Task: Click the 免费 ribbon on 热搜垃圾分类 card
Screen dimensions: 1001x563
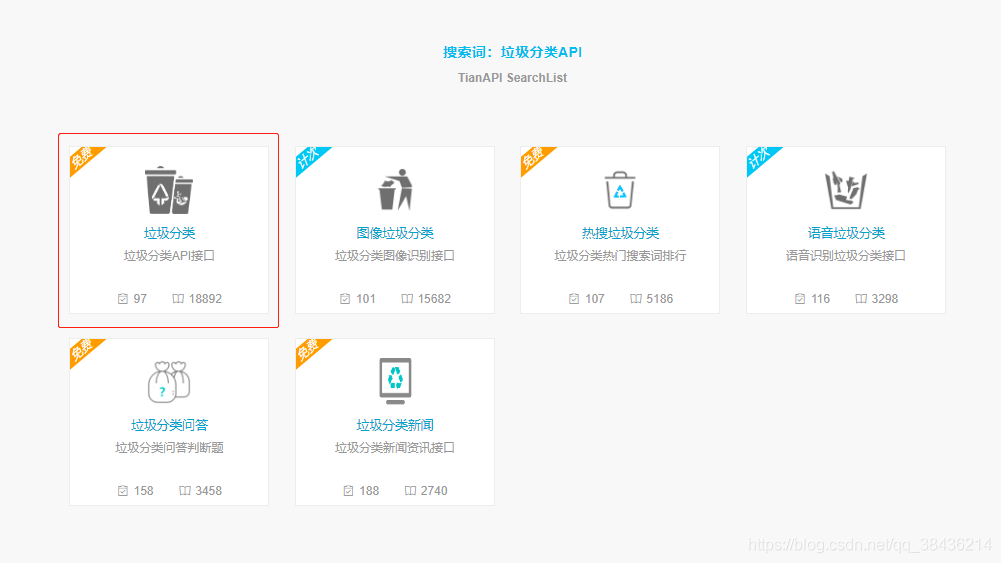Action: [x=534, y=158]
